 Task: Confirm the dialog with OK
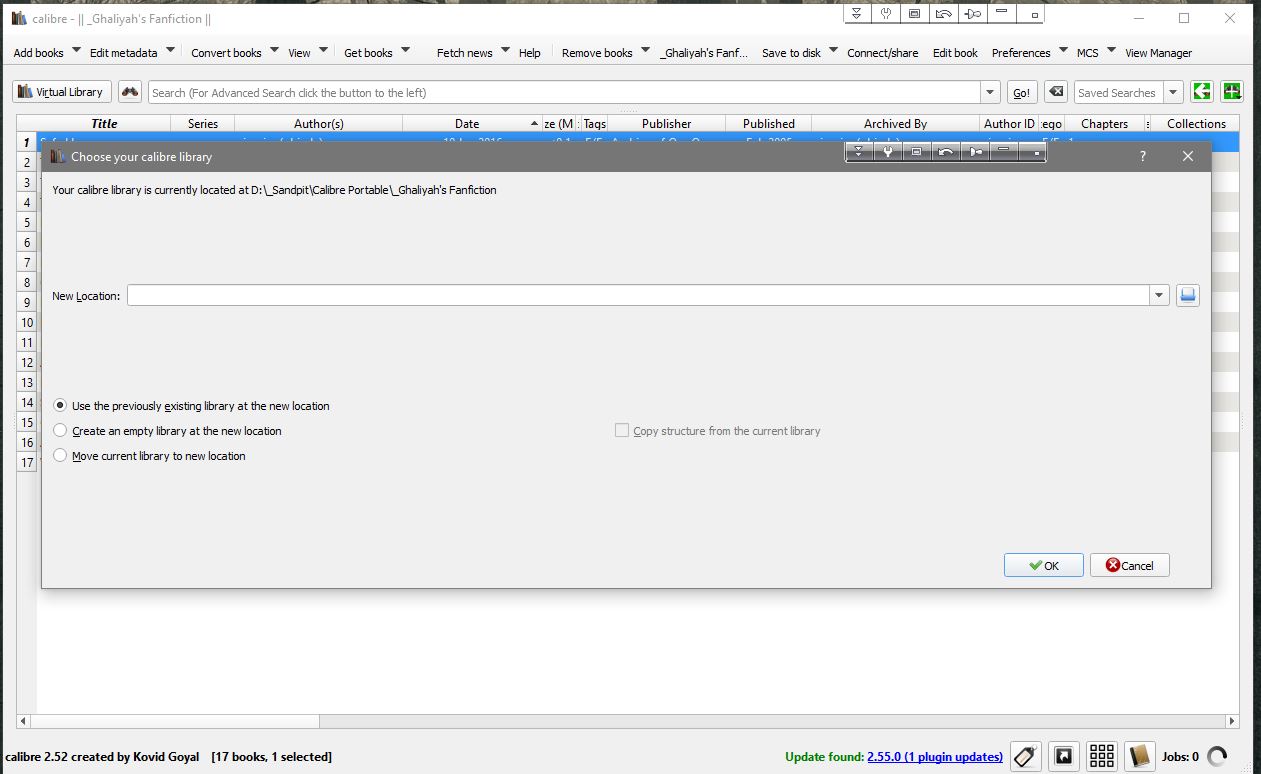[1043, 565]
